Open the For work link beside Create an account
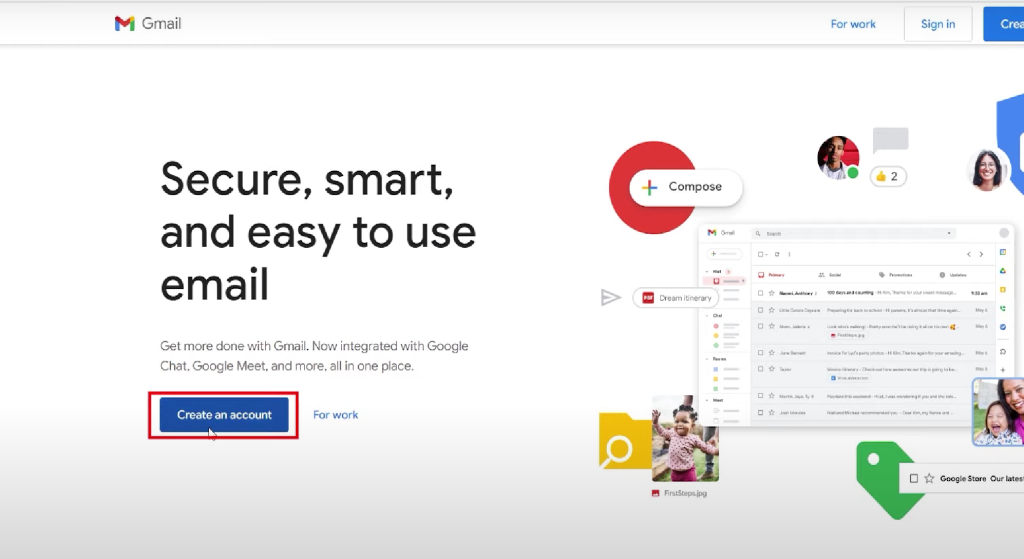This screenshot has height=559, width=1024. 336,415
